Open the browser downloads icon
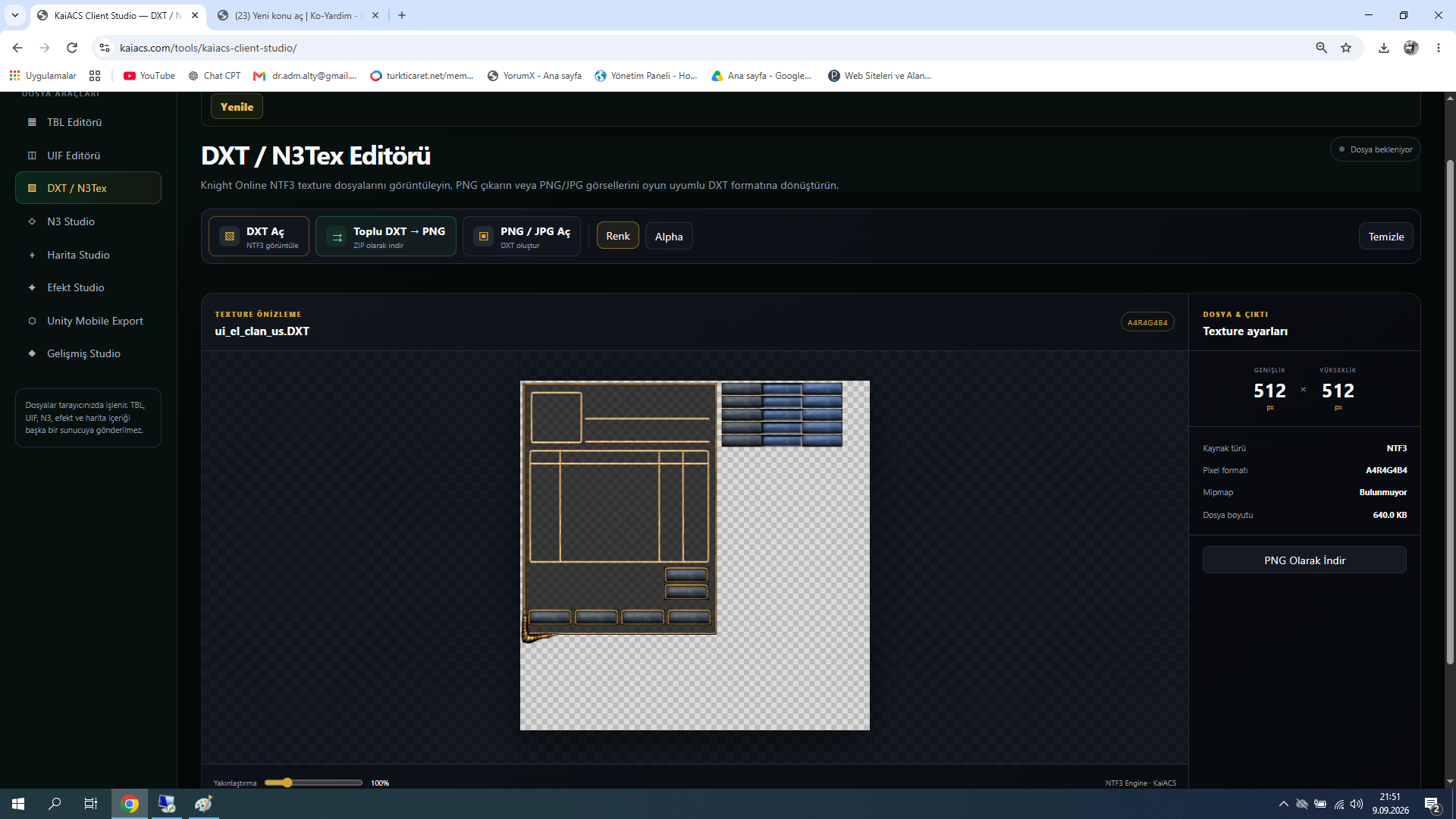This screenshot has height=819, width=1456. pos(1384,48)
